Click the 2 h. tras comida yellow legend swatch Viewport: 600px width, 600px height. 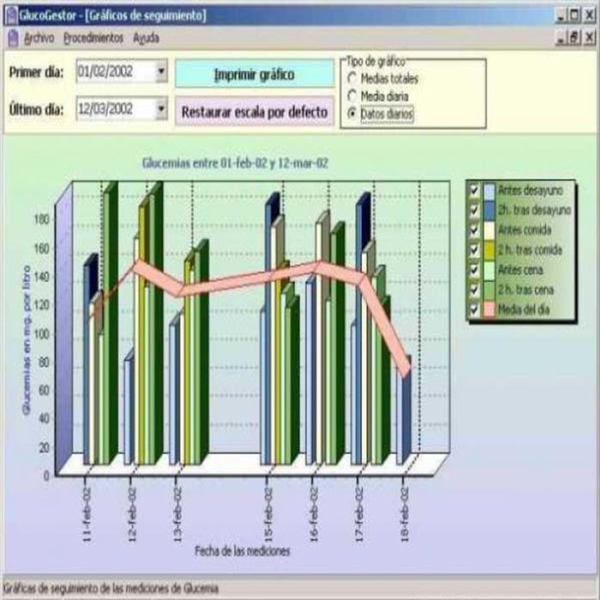[489, 249]
